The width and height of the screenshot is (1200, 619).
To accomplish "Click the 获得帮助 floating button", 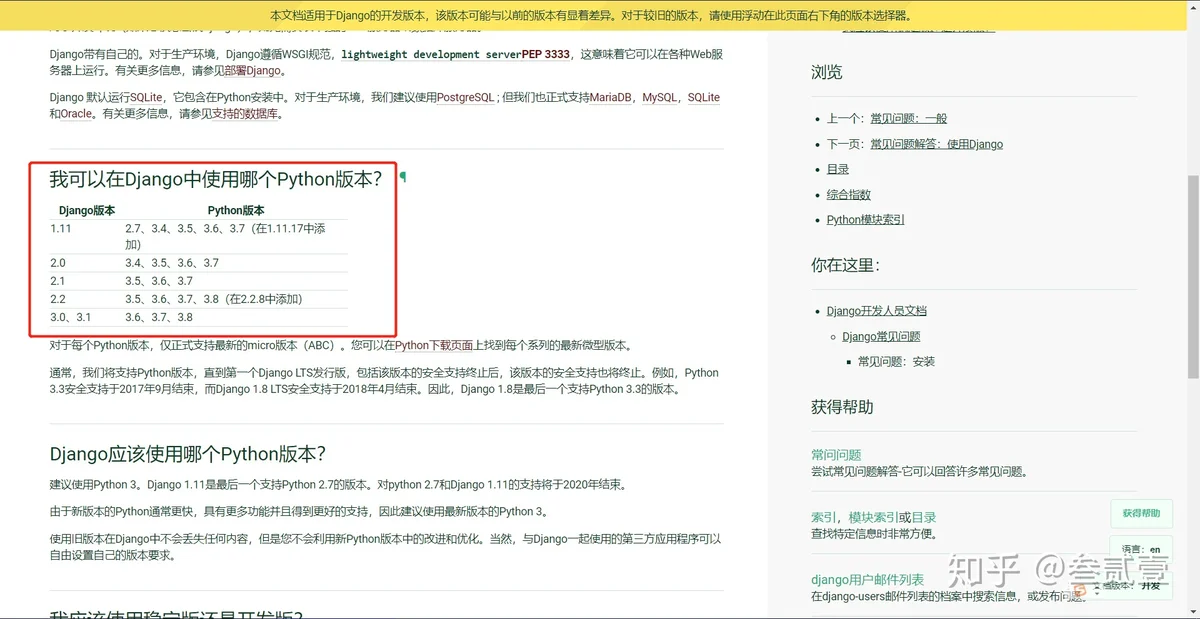I will click(1141, 513).
